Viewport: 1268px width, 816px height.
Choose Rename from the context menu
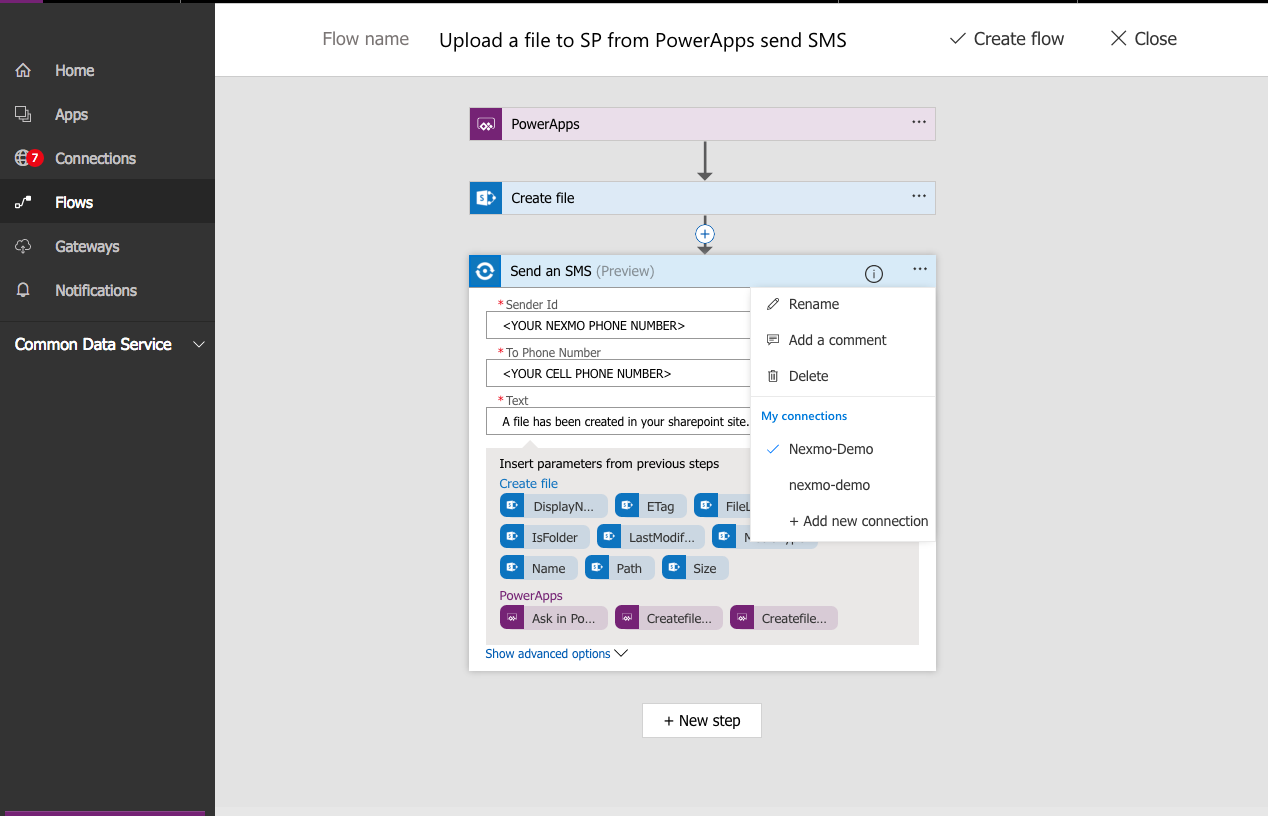point(813,304)
